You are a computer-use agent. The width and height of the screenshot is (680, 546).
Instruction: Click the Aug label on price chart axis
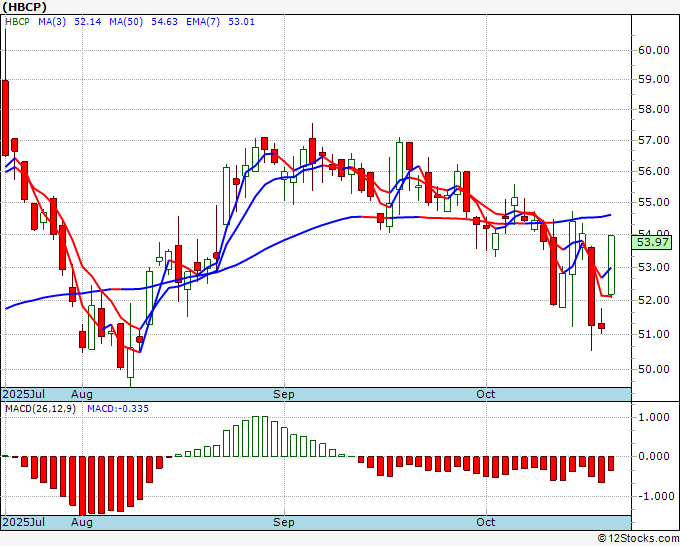(x=82, y=394)
